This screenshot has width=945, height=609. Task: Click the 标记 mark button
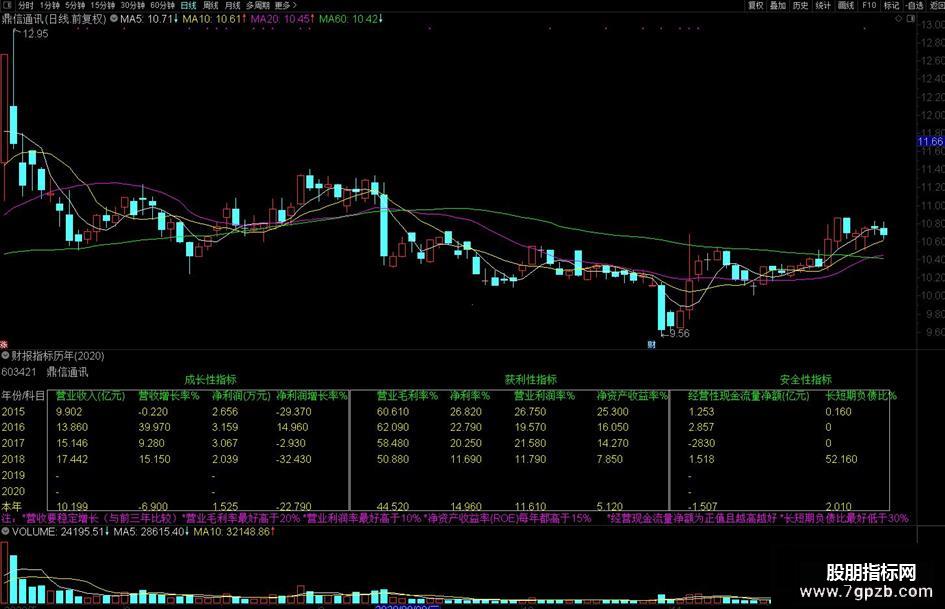[x=891, y=5]
